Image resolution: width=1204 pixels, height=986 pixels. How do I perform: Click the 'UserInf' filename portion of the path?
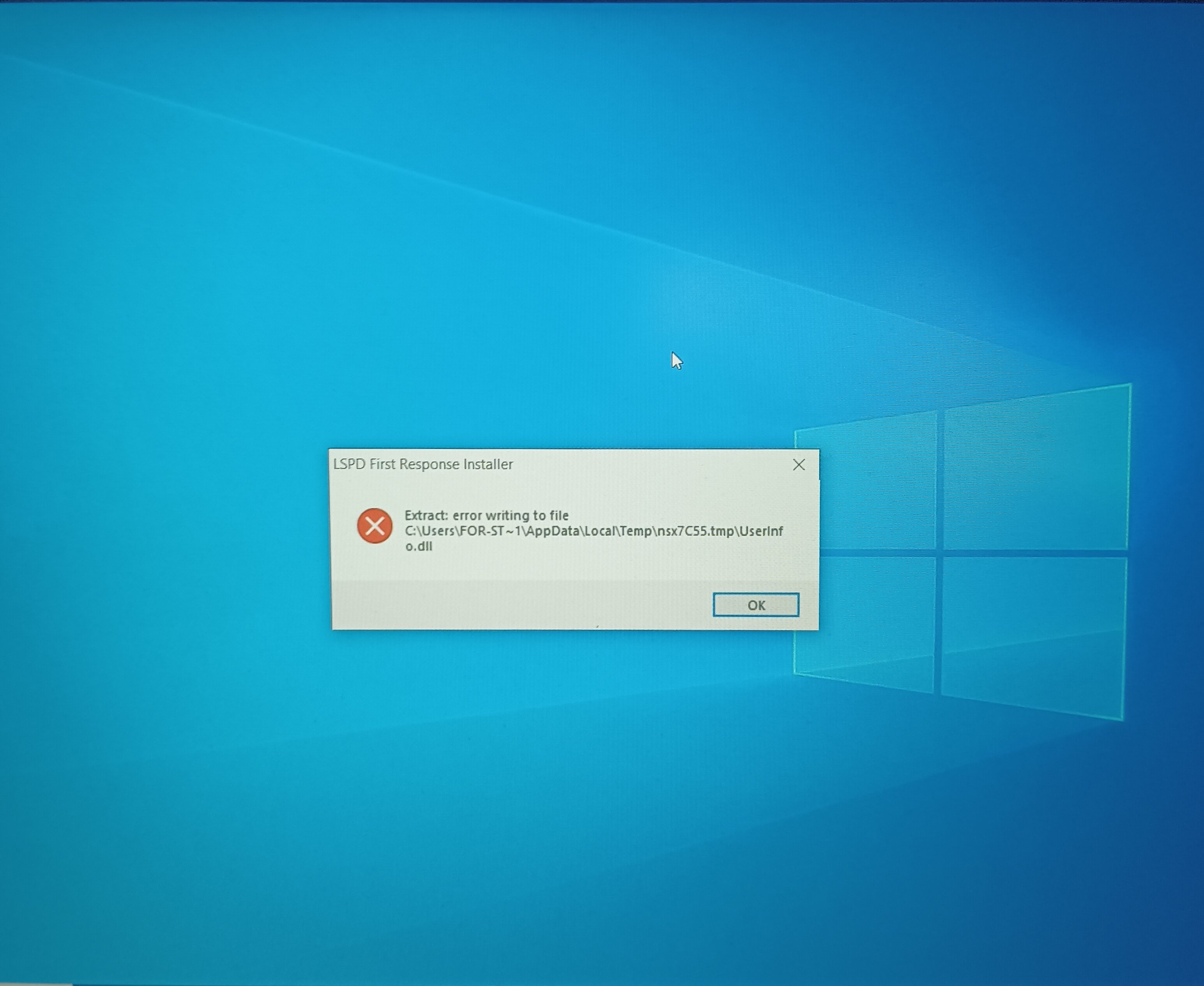click(761, 531)
